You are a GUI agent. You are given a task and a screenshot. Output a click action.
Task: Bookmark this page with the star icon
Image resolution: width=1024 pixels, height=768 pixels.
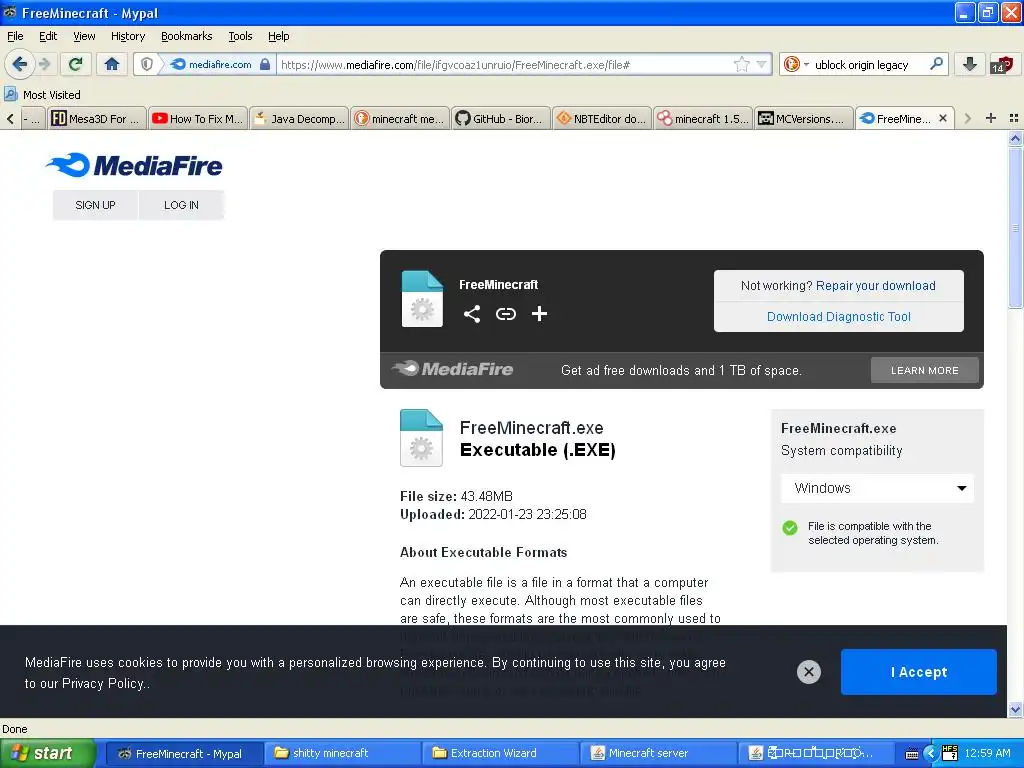(x=742, y=64)
